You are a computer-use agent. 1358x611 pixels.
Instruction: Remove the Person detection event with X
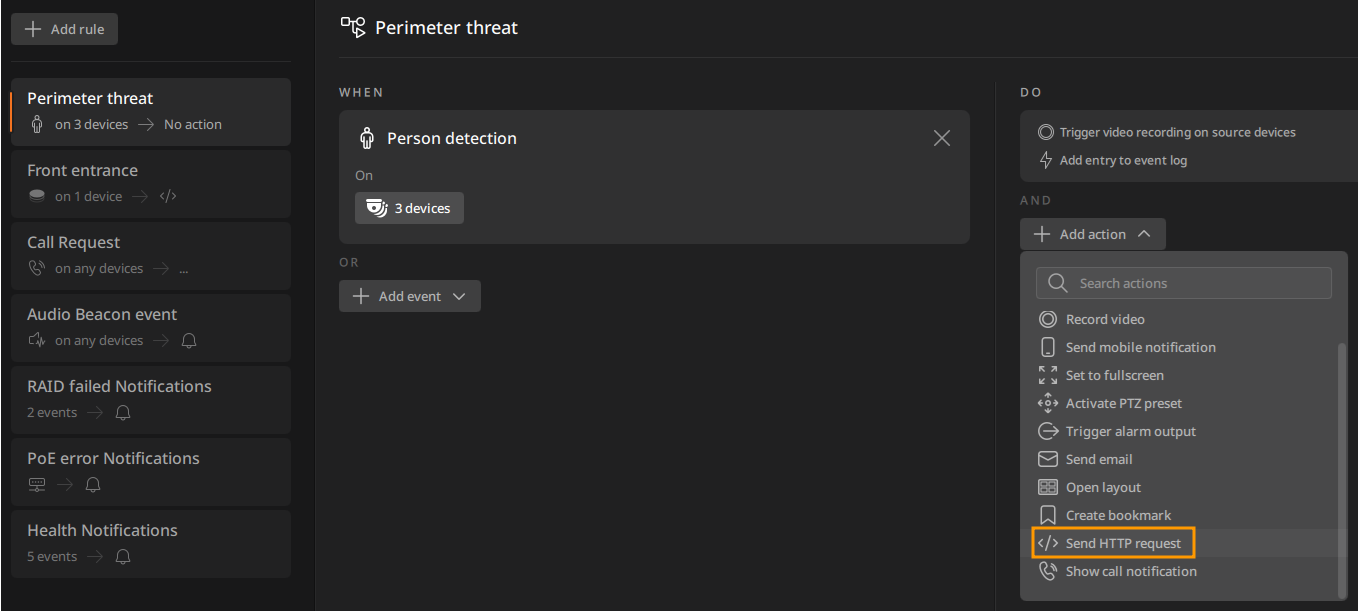click(942, 138)
